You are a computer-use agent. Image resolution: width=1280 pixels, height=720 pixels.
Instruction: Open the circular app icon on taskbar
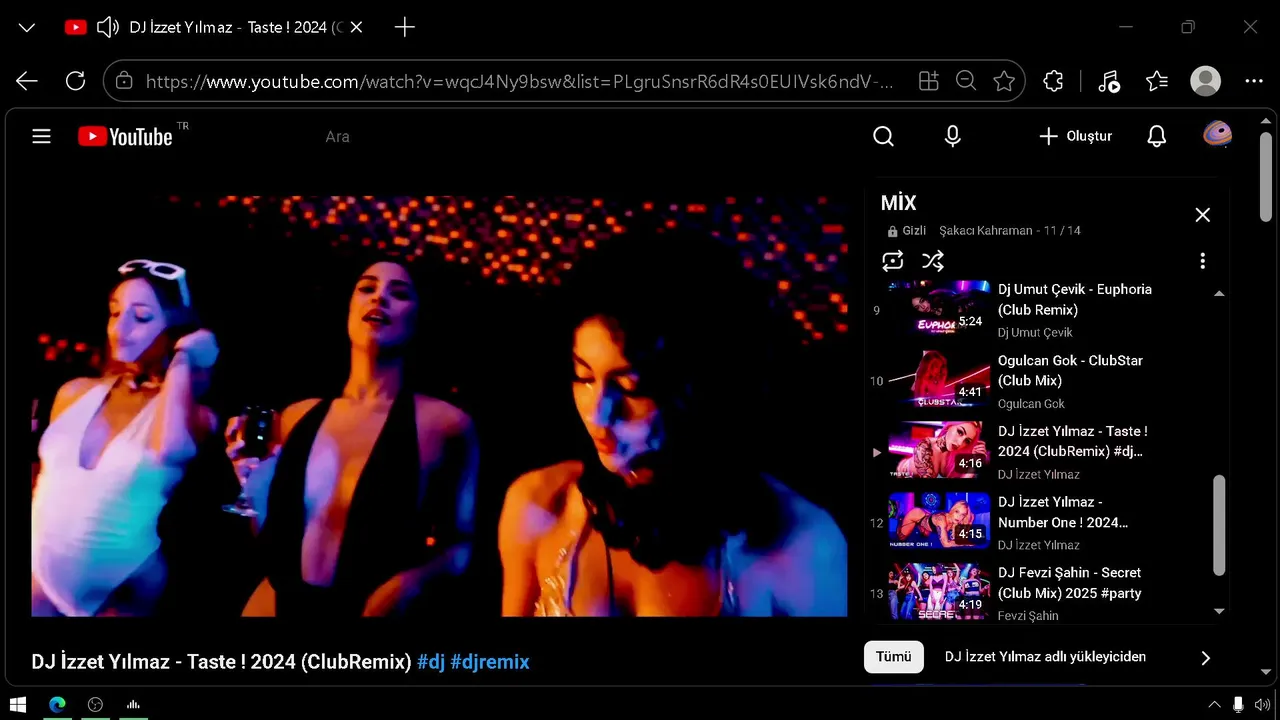click(x=95, y=704)
